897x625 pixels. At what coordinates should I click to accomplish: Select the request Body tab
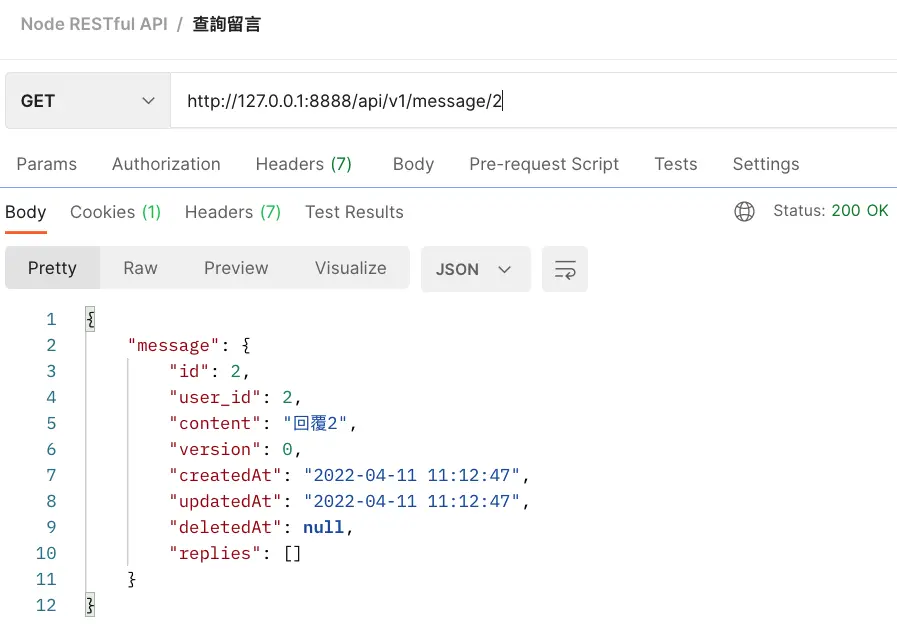(x=413, y=164)
